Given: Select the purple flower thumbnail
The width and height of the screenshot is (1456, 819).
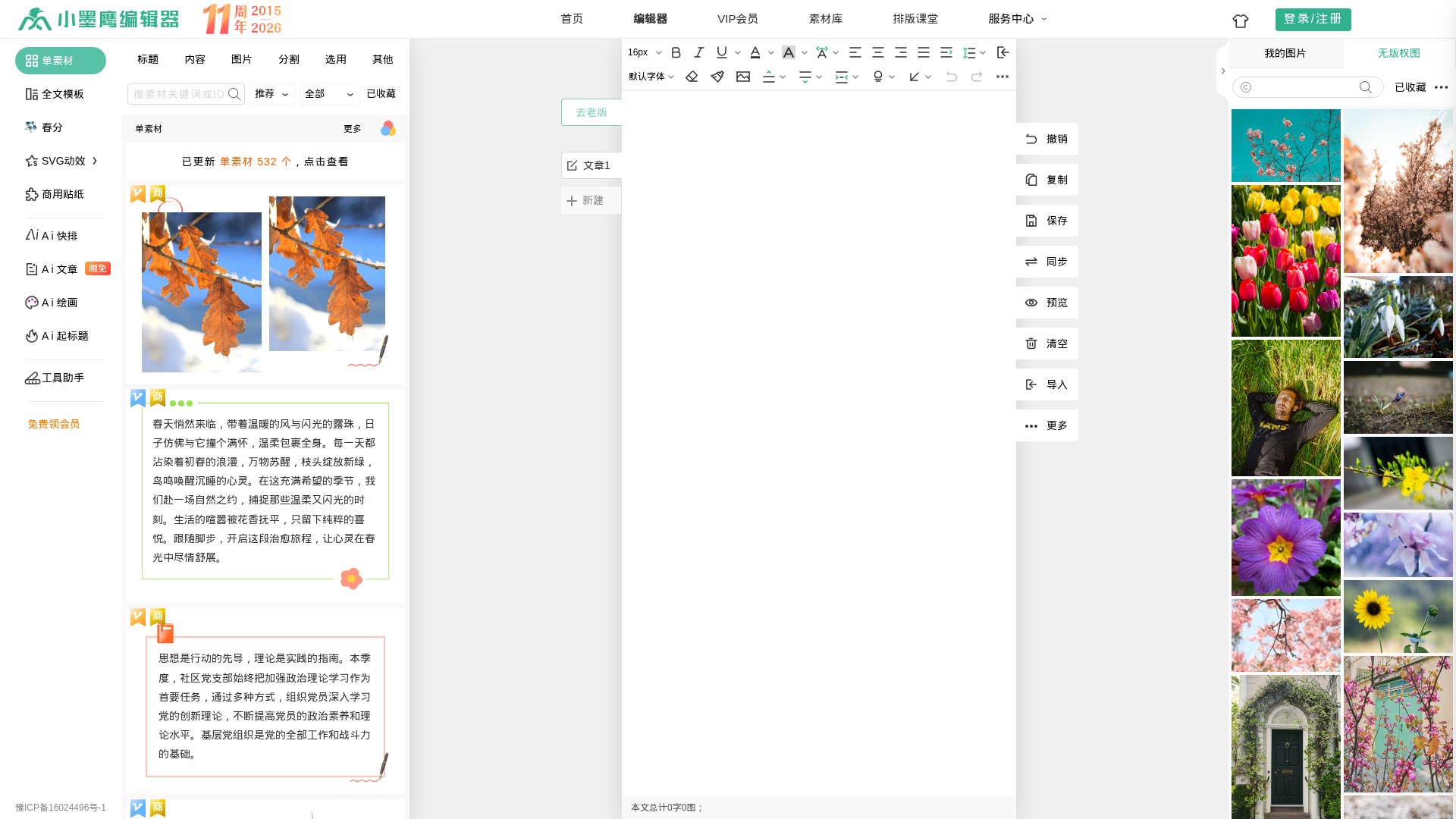Looking at the screenshot, I should [x=1285, y=537].
